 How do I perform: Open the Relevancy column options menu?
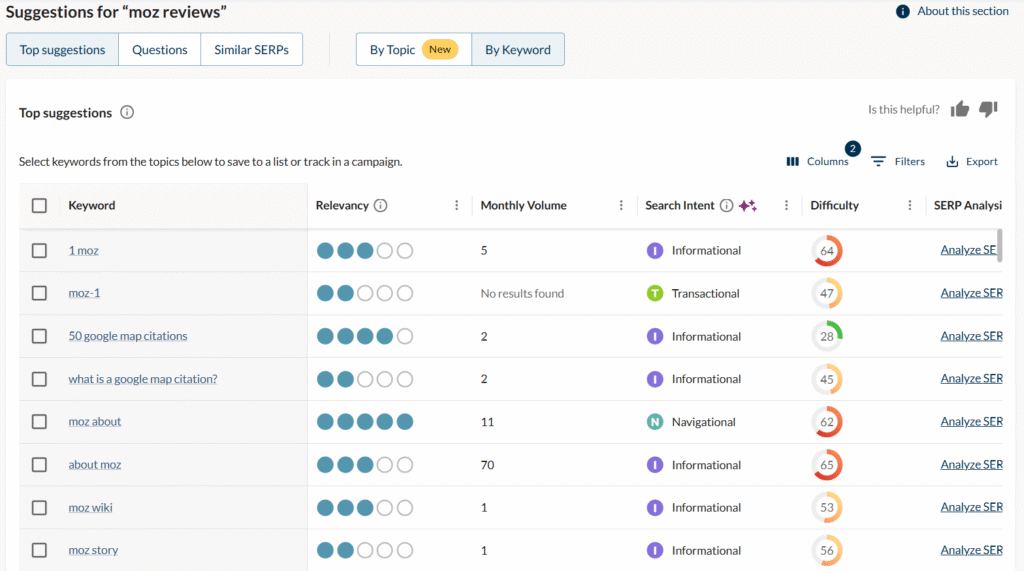(456, 205)
